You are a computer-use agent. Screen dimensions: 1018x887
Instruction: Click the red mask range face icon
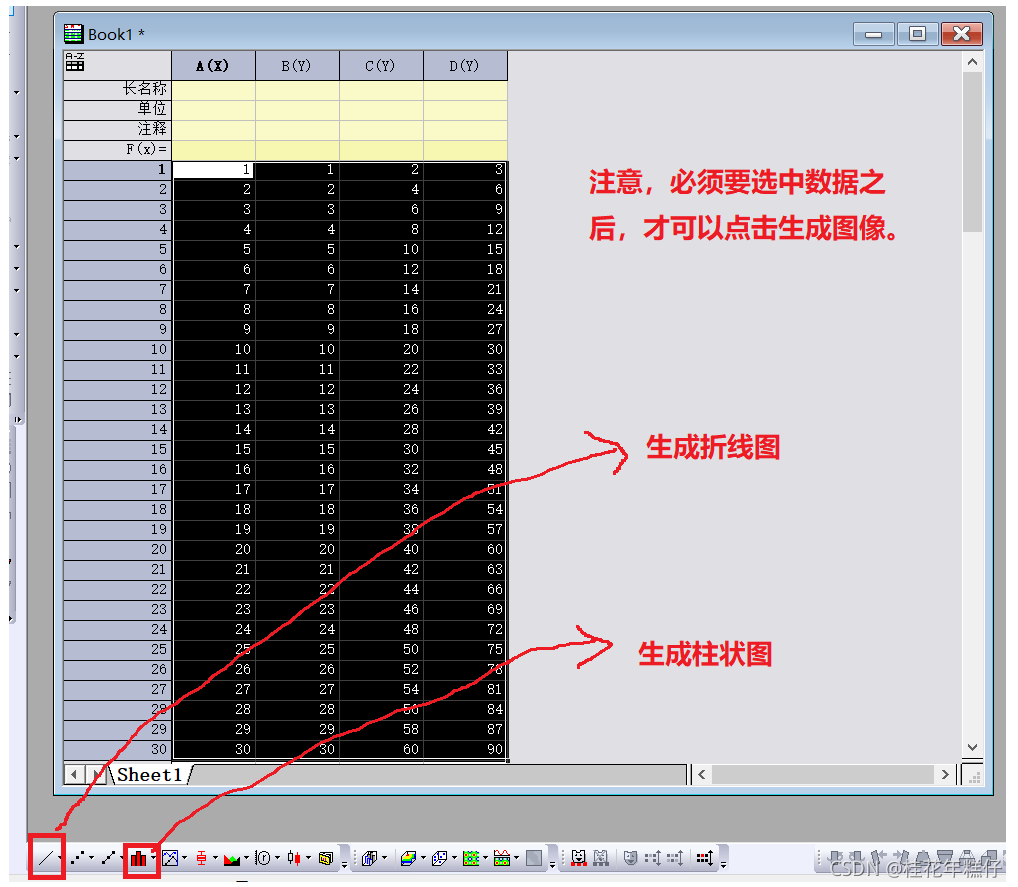click(579, 858)
